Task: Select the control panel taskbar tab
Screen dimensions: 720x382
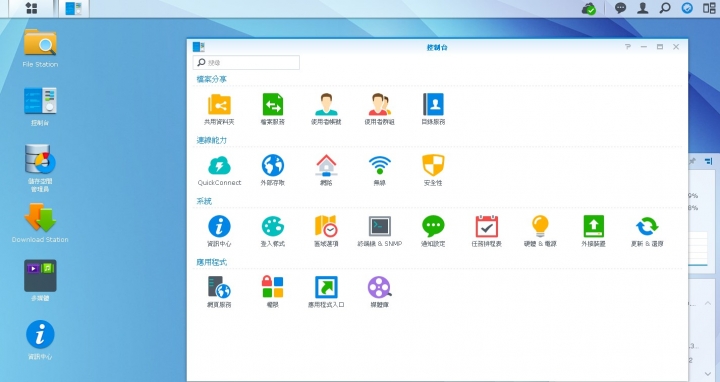Action: [74, 8]
